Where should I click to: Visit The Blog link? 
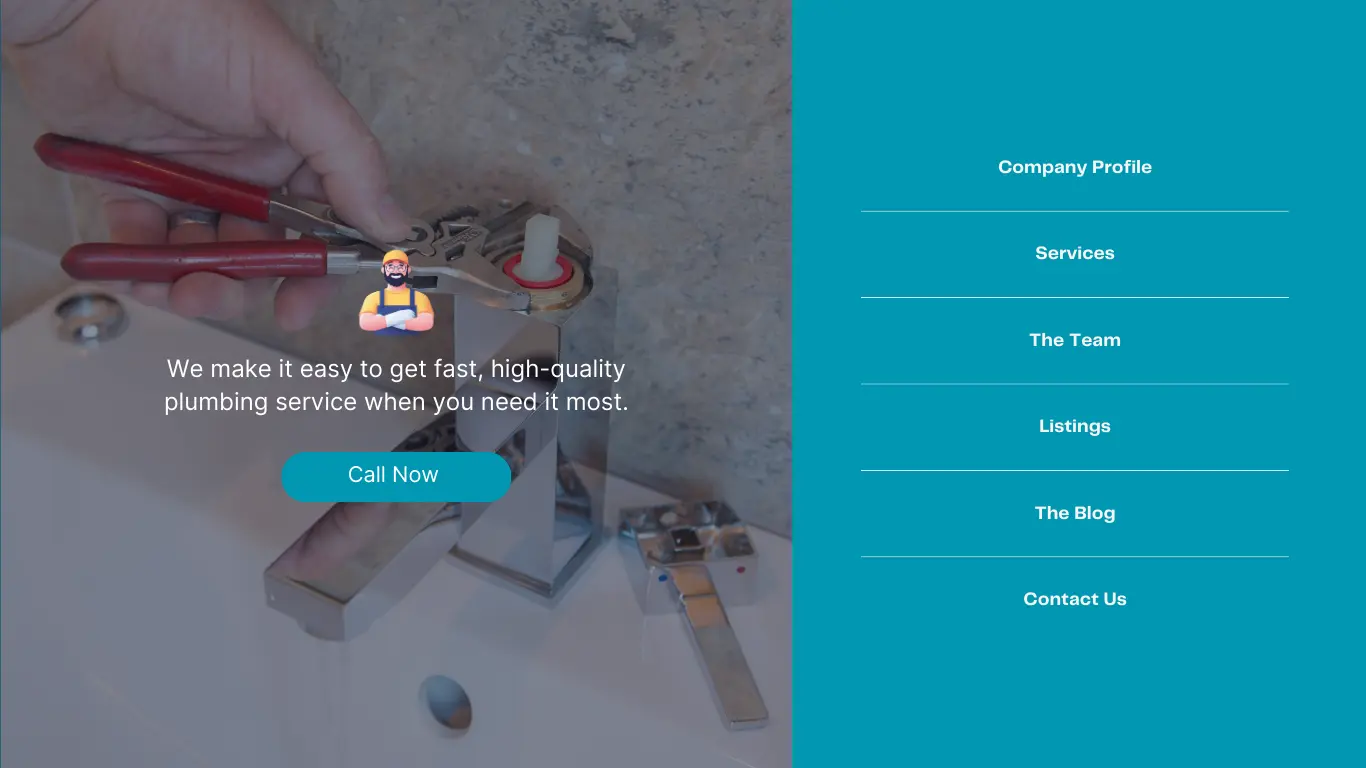1075,513
